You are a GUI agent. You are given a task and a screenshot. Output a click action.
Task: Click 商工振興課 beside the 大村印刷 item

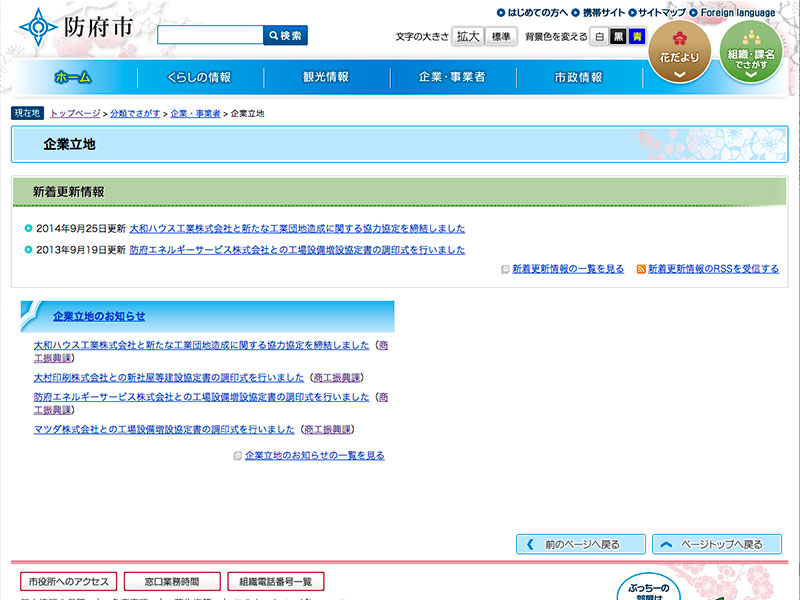coord(337,378)
